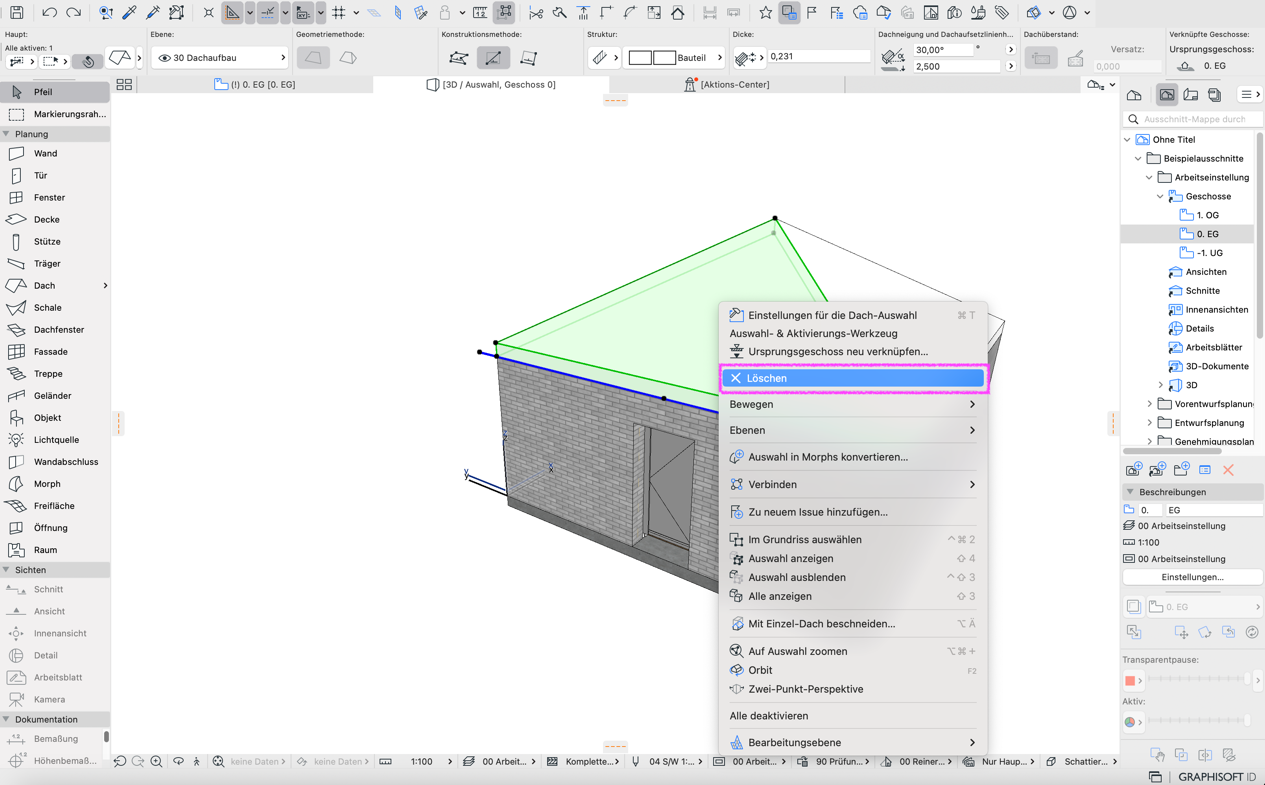Toggle the guide lines snap button
1265x785 pixels.
(267, 13)
